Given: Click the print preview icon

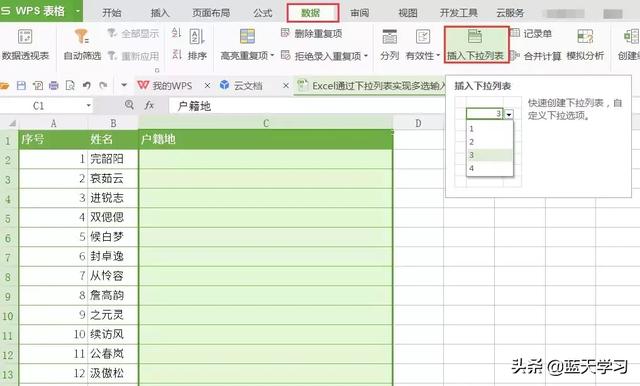Looking at the screenshot, I should (x=70, y=85).
